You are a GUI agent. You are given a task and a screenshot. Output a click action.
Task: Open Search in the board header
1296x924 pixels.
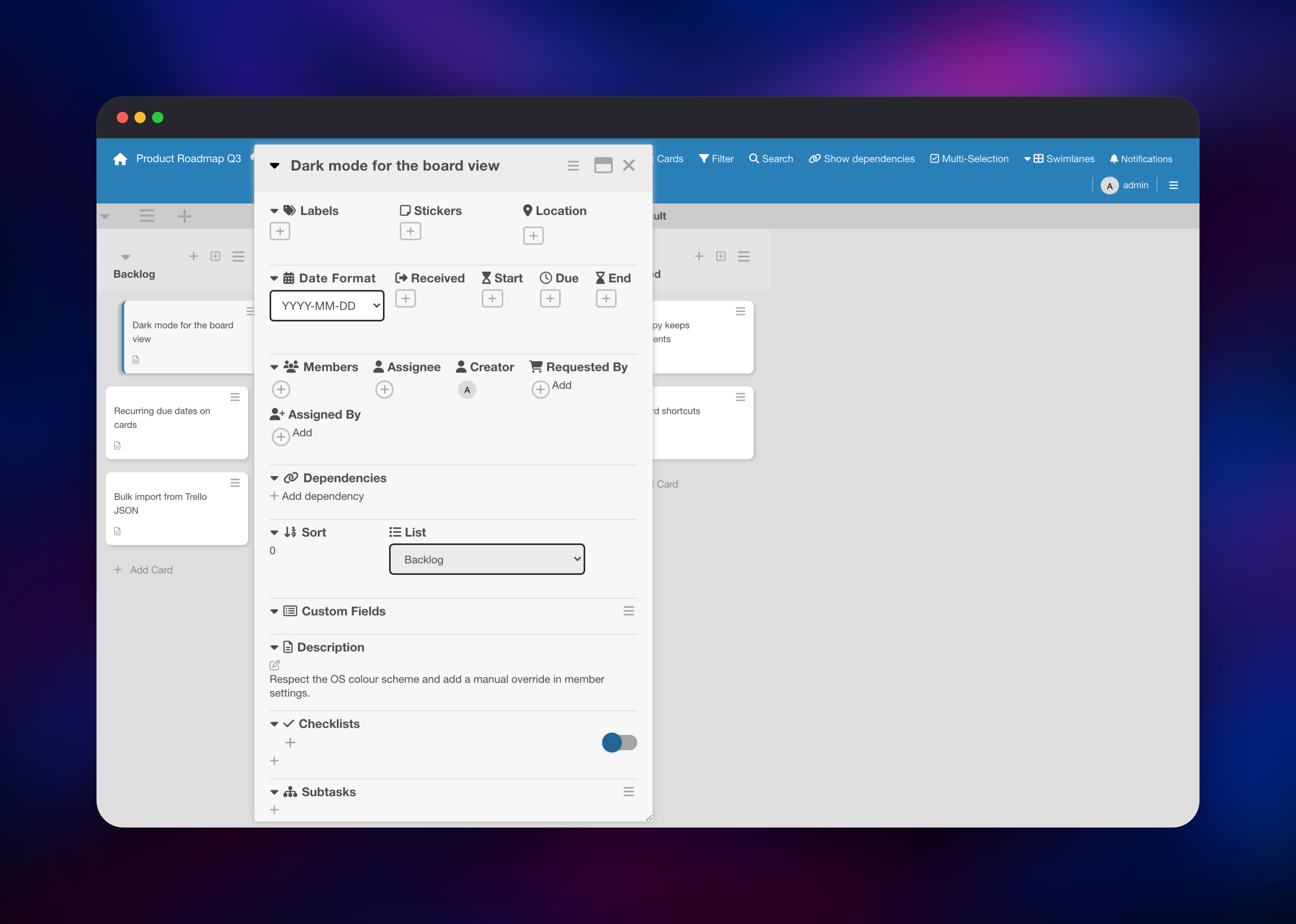(771, 159)
